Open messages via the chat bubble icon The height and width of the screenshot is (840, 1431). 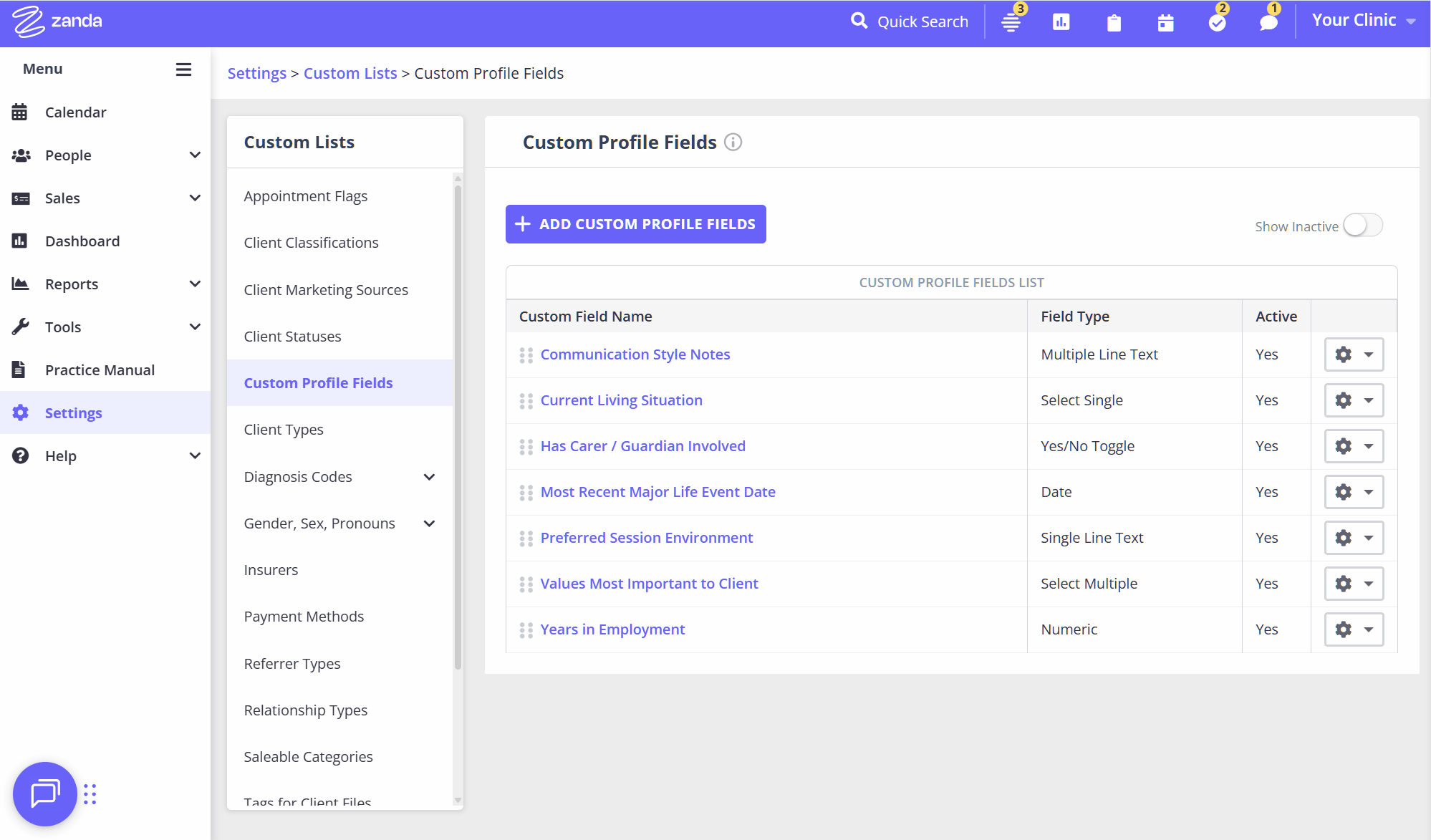[1268, 23]
